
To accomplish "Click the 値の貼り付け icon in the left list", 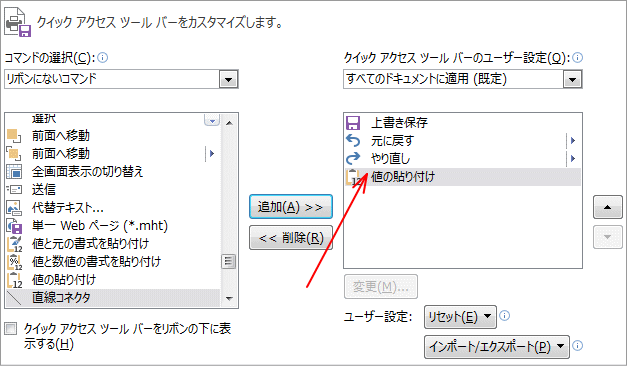I will tap(15, 280).
